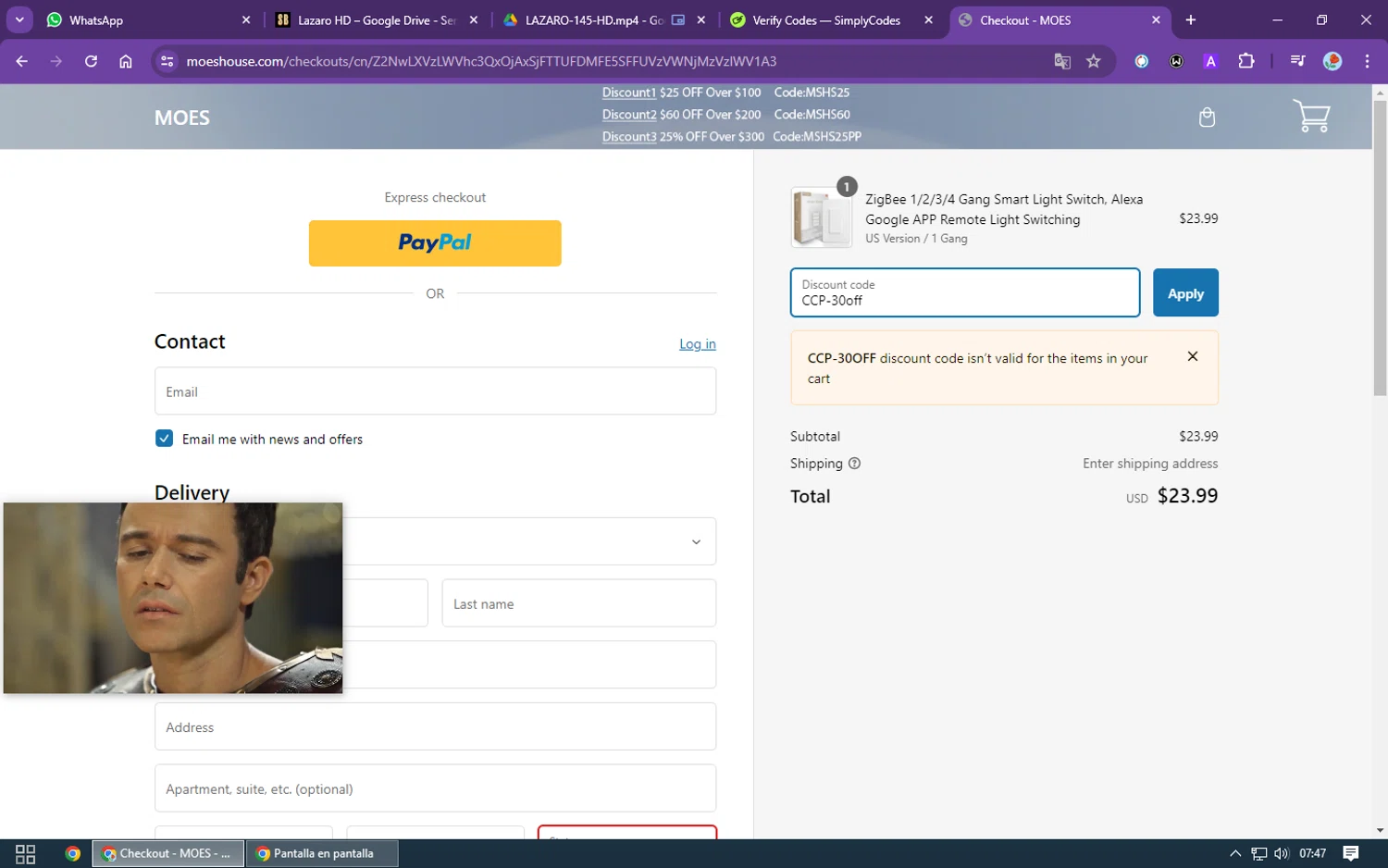Close the Lazaro HD Google Drive tab
1388x868 pixels.
pyautogui.click(x=474, y=19)
